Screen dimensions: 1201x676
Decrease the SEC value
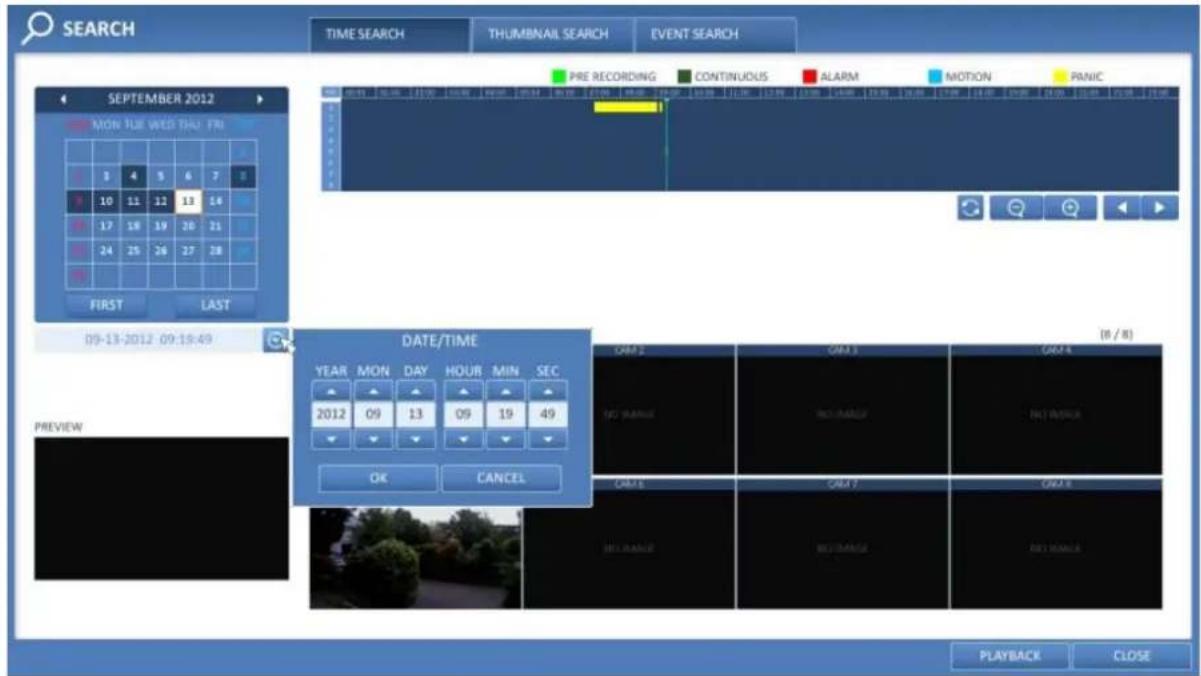point(547,439)
